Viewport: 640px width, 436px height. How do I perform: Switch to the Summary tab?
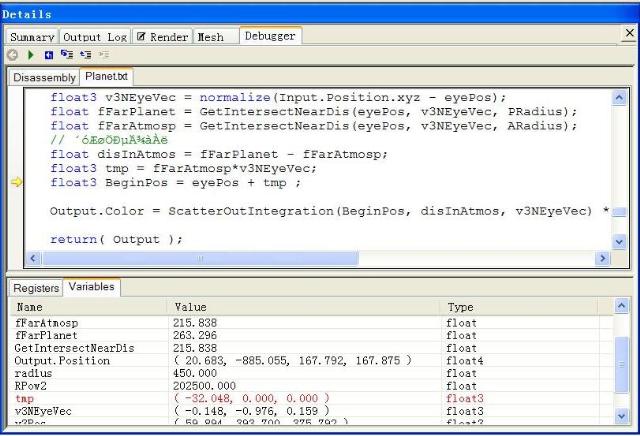tap(32, 37)
